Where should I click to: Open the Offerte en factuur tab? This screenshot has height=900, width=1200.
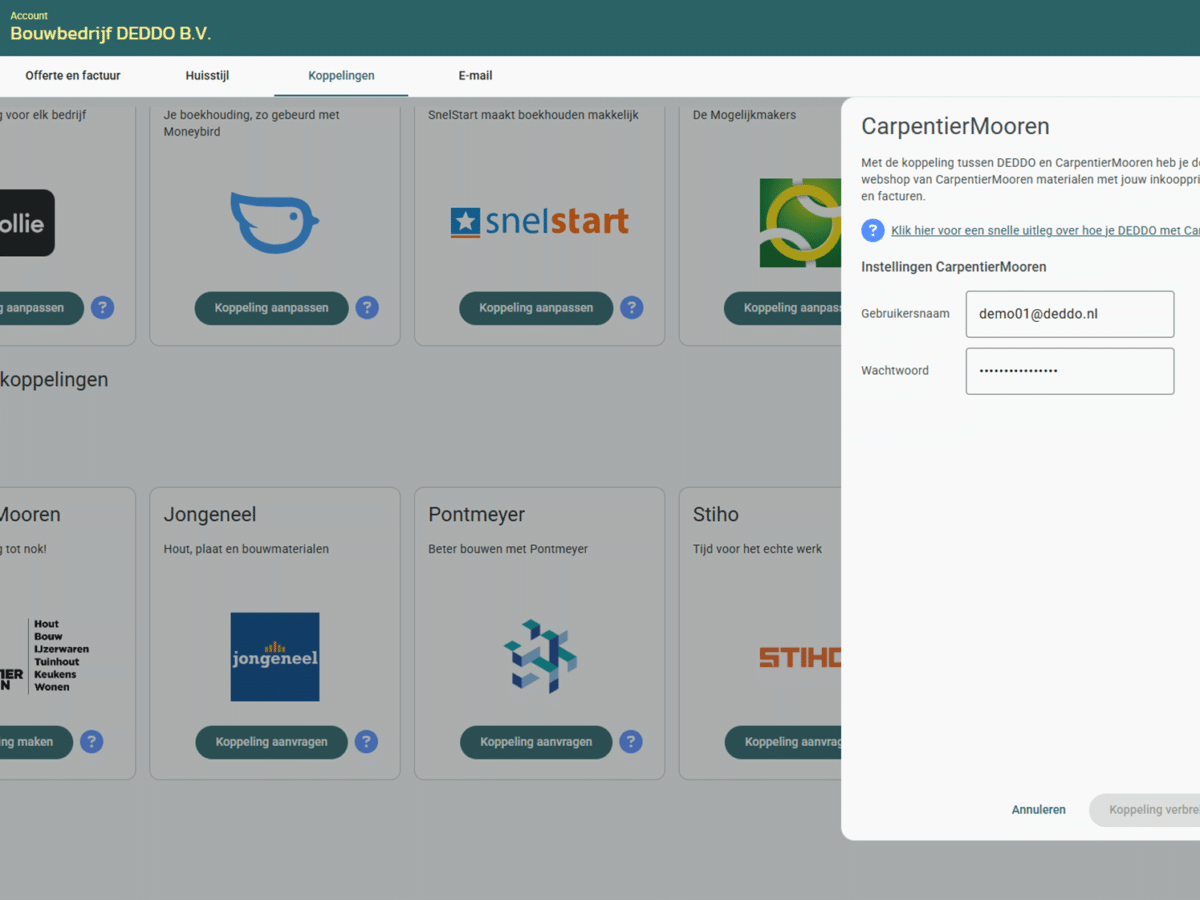click(x=73, y=76)
